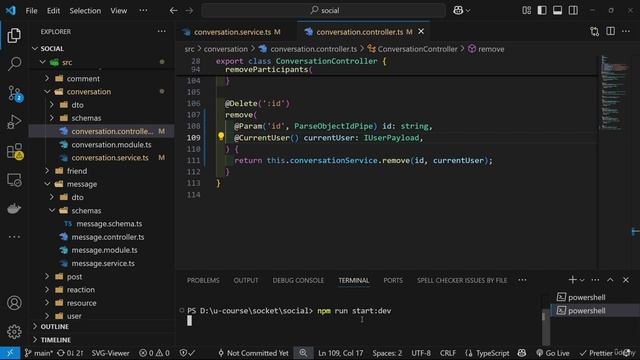Click the Copilot icon in title bar
The height and width of the screenshot is (360, 640).
[458, 11]
